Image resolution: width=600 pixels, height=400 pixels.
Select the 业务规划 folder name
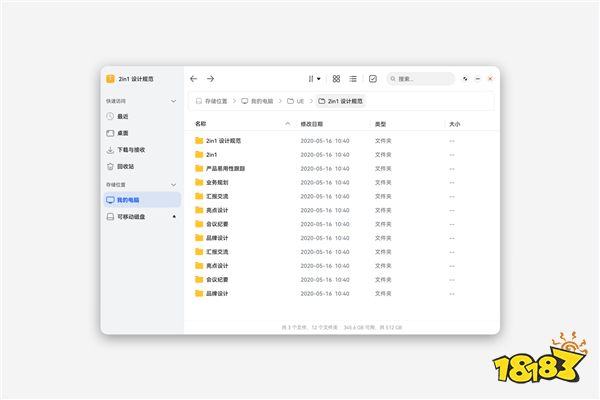(x=217, y=183)
